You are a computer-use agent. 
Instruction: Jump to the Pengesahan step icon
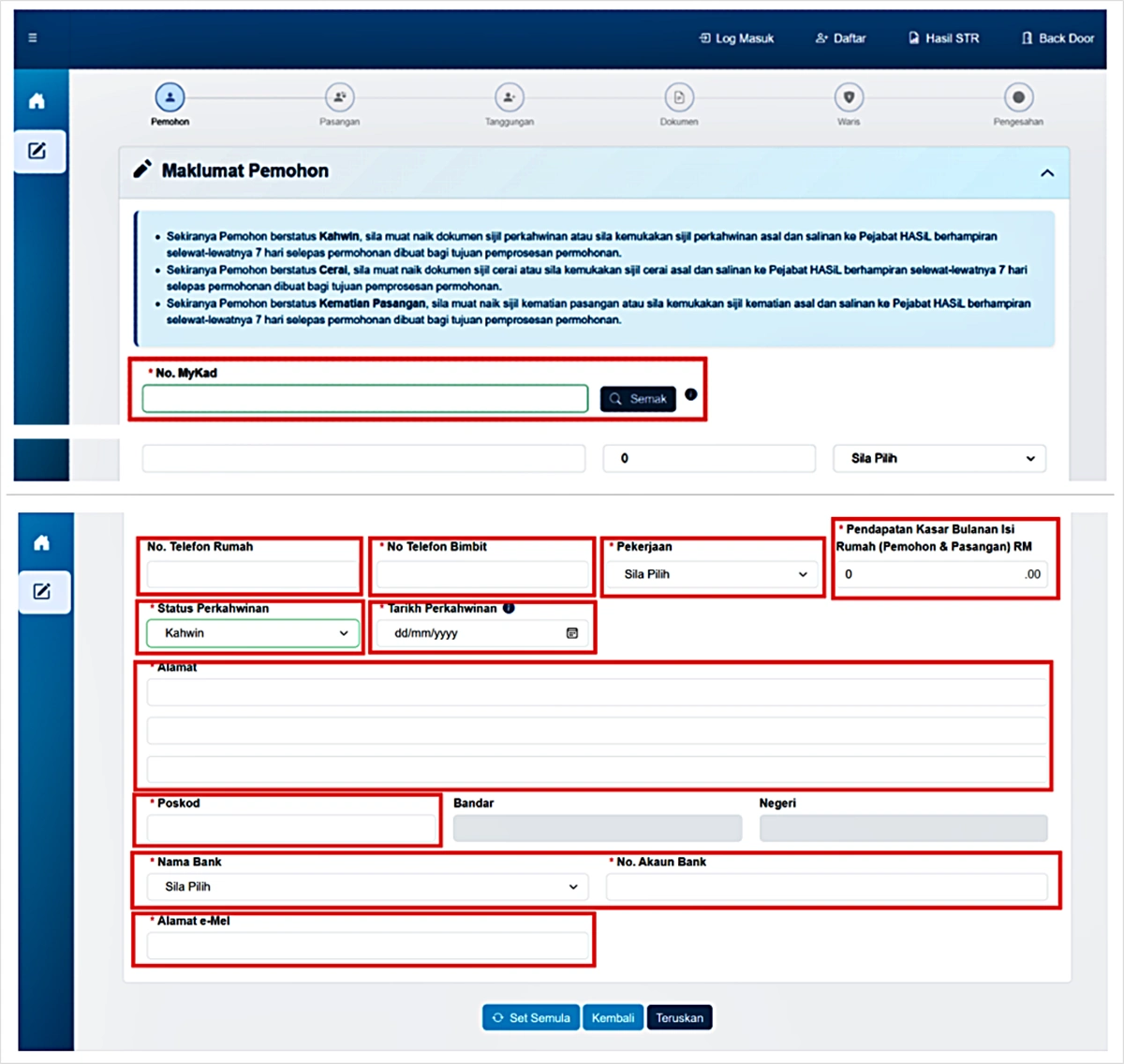1018,97
